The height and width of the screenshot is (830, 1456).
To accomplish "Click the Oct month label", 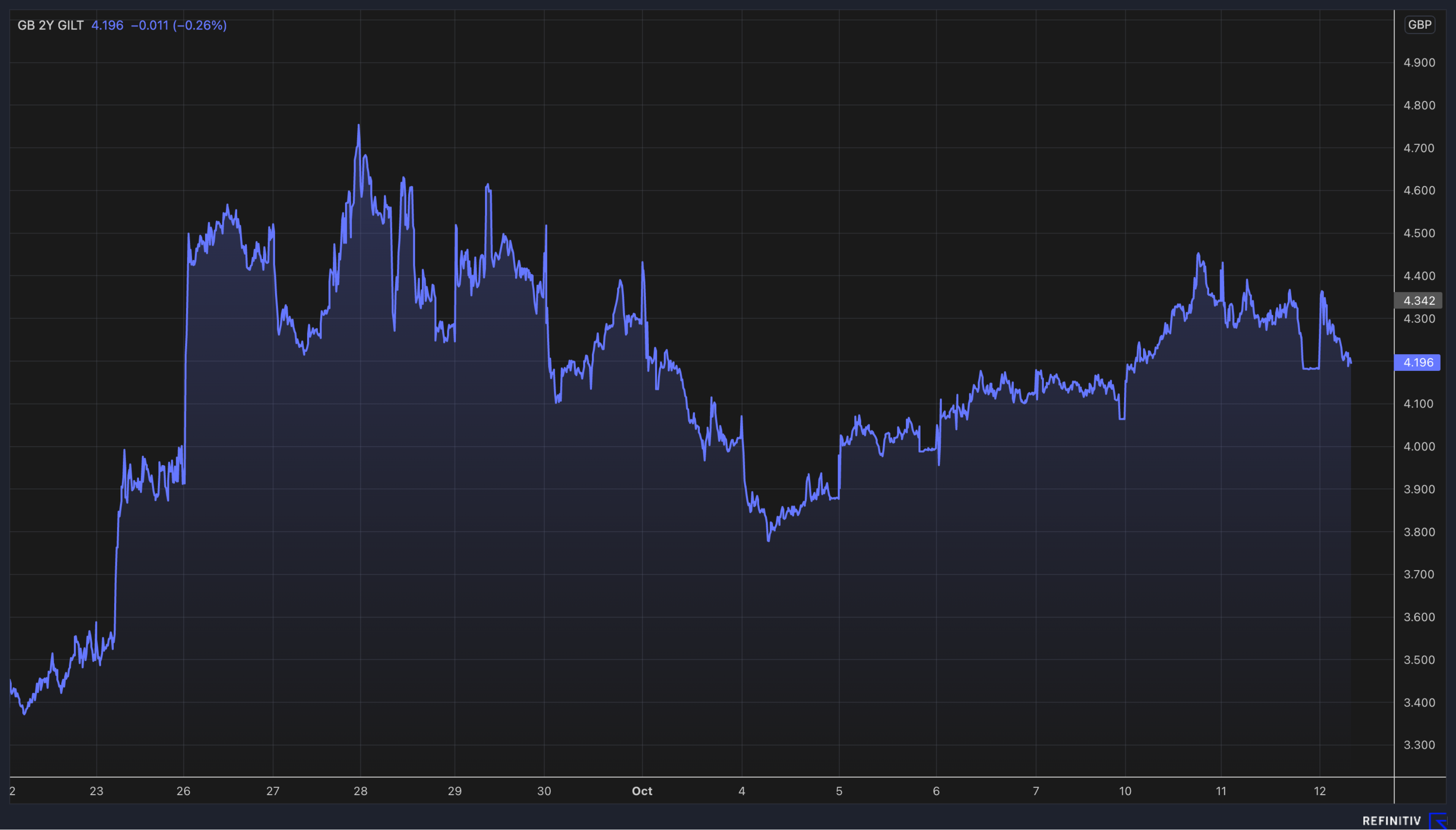I will [x=642, y=791].
